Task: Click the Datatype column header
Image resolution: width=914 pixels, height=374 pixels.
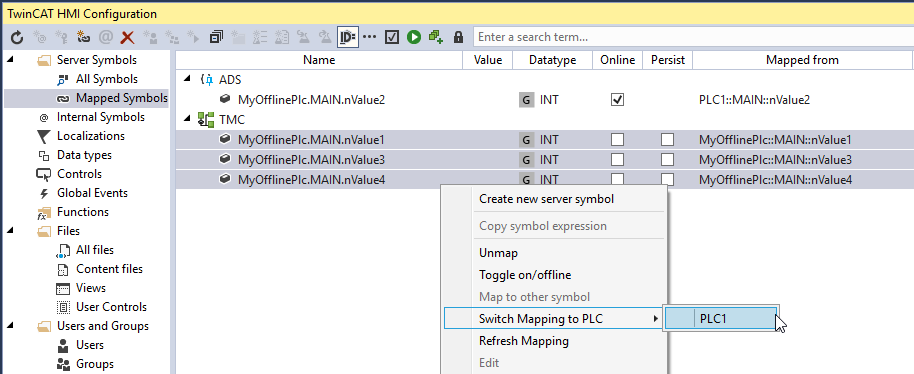Action: pyautogui.click(x=553, y=60)
